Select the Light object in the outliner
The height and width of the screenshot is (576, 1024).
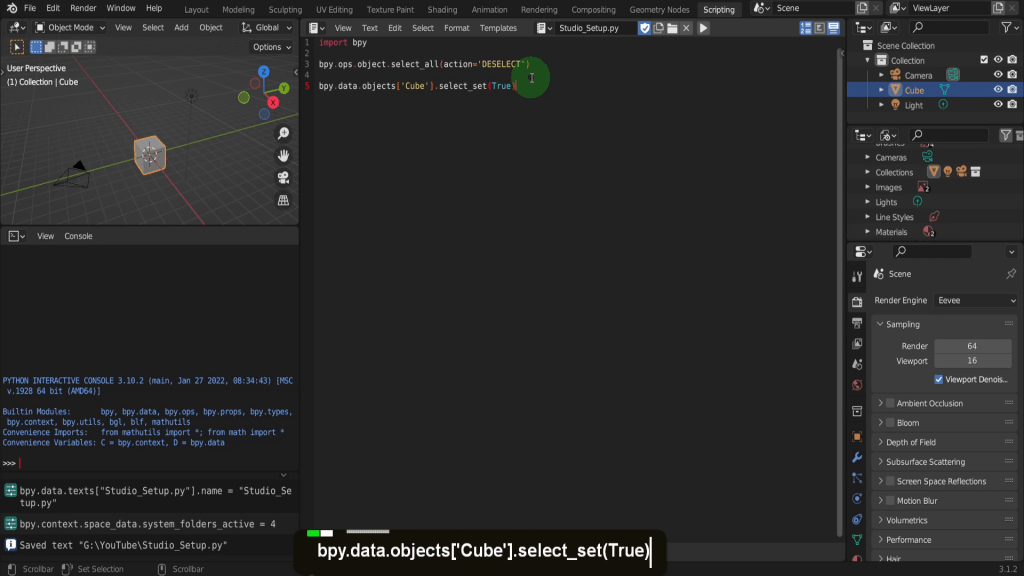click(x=914, y=105)
